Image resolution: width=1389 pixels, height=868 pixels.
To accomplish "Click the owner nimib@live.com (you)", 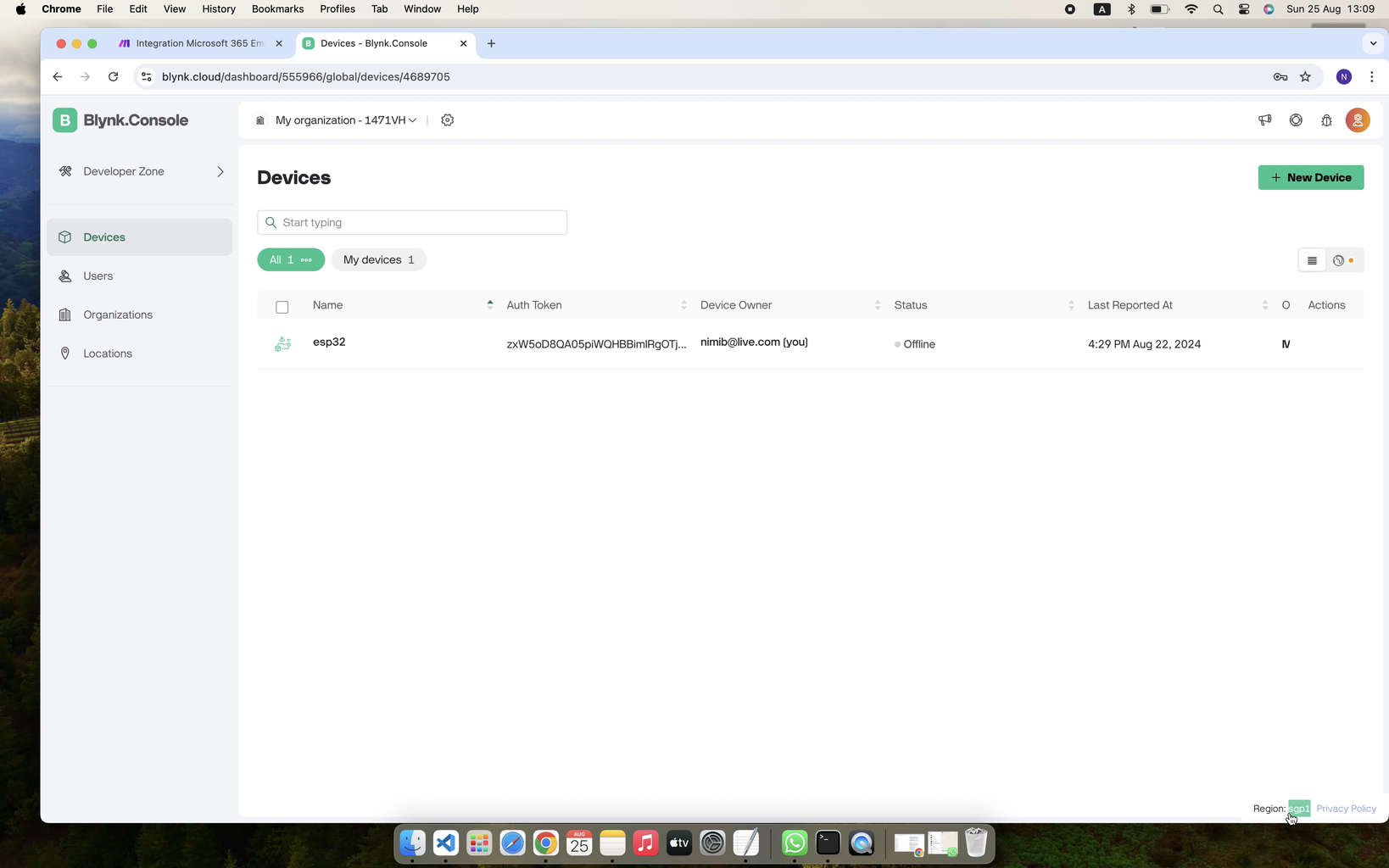I will coord(754,342).
